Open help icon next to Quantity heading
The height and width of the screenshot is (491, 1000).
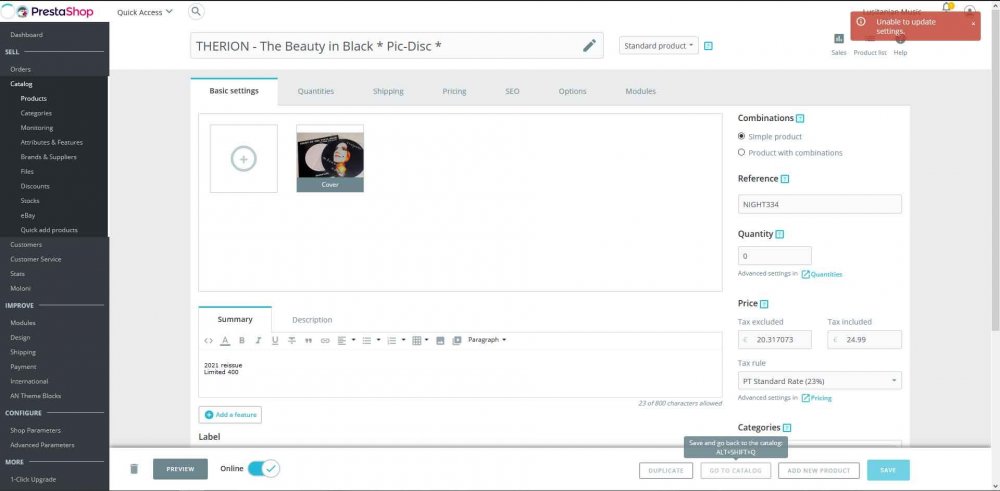780,235
